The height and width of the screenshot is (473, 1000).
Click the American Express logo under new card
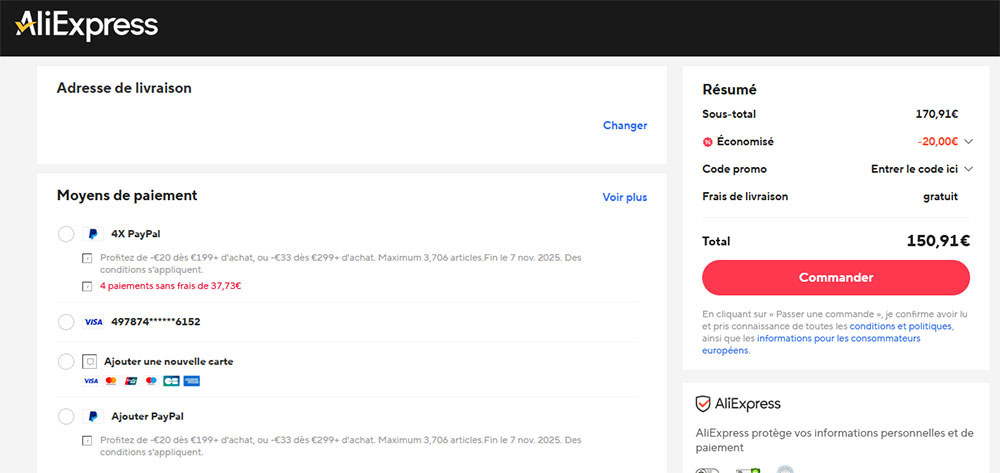click(192, 381)
